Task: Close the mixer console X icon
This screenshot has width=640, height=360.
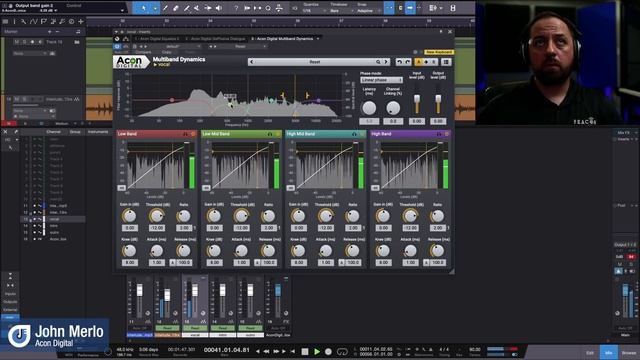Action: click(5, 132)
